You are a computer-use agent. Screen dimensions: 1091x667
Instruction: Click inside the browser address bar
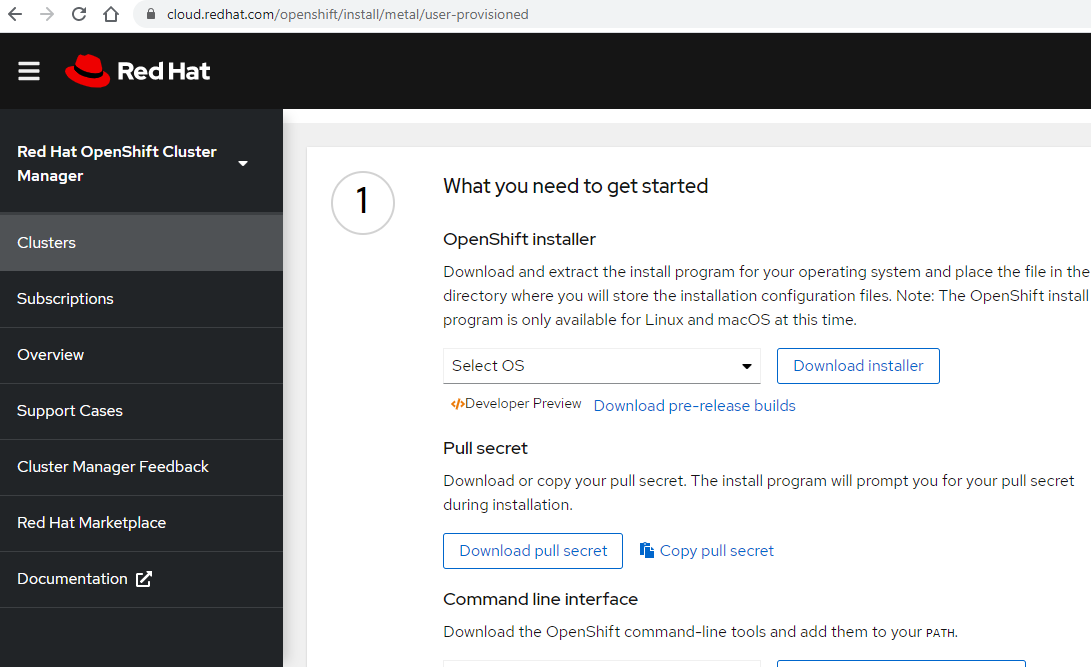[x=400, y=15]
